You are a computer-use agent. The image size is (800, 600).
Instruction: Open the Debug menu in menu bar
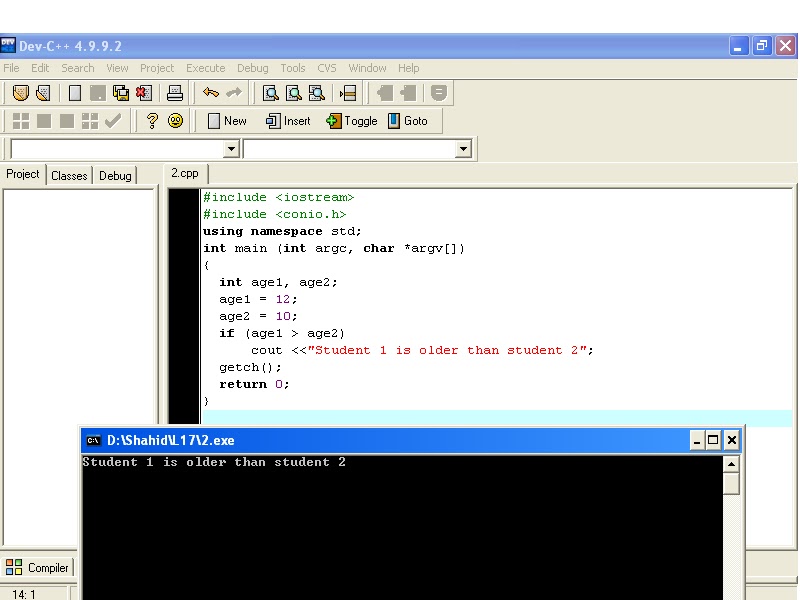tap(253, 68)
